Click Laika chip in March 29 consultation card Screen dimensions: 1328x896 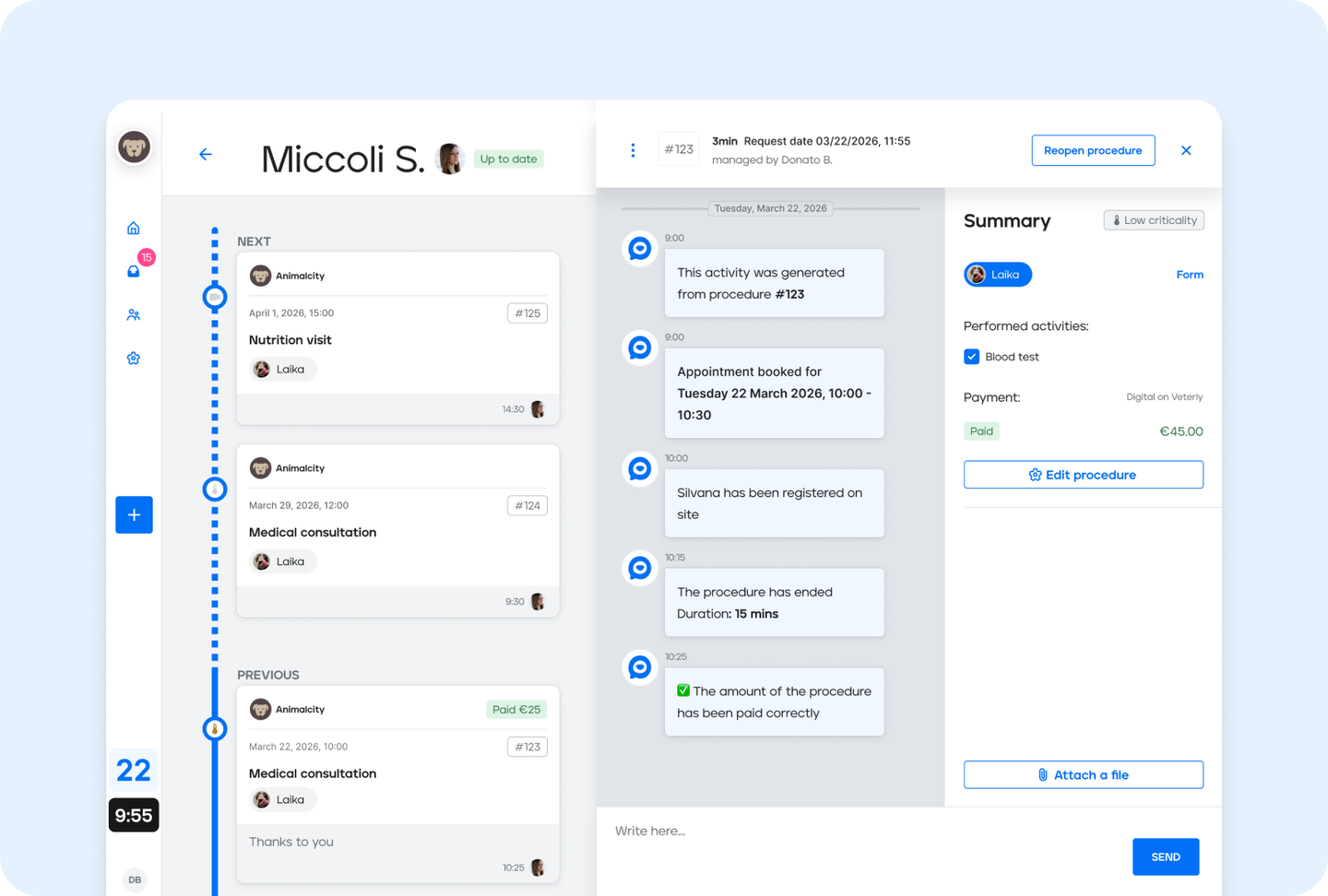pyautogui.click(x=282, y=561)
